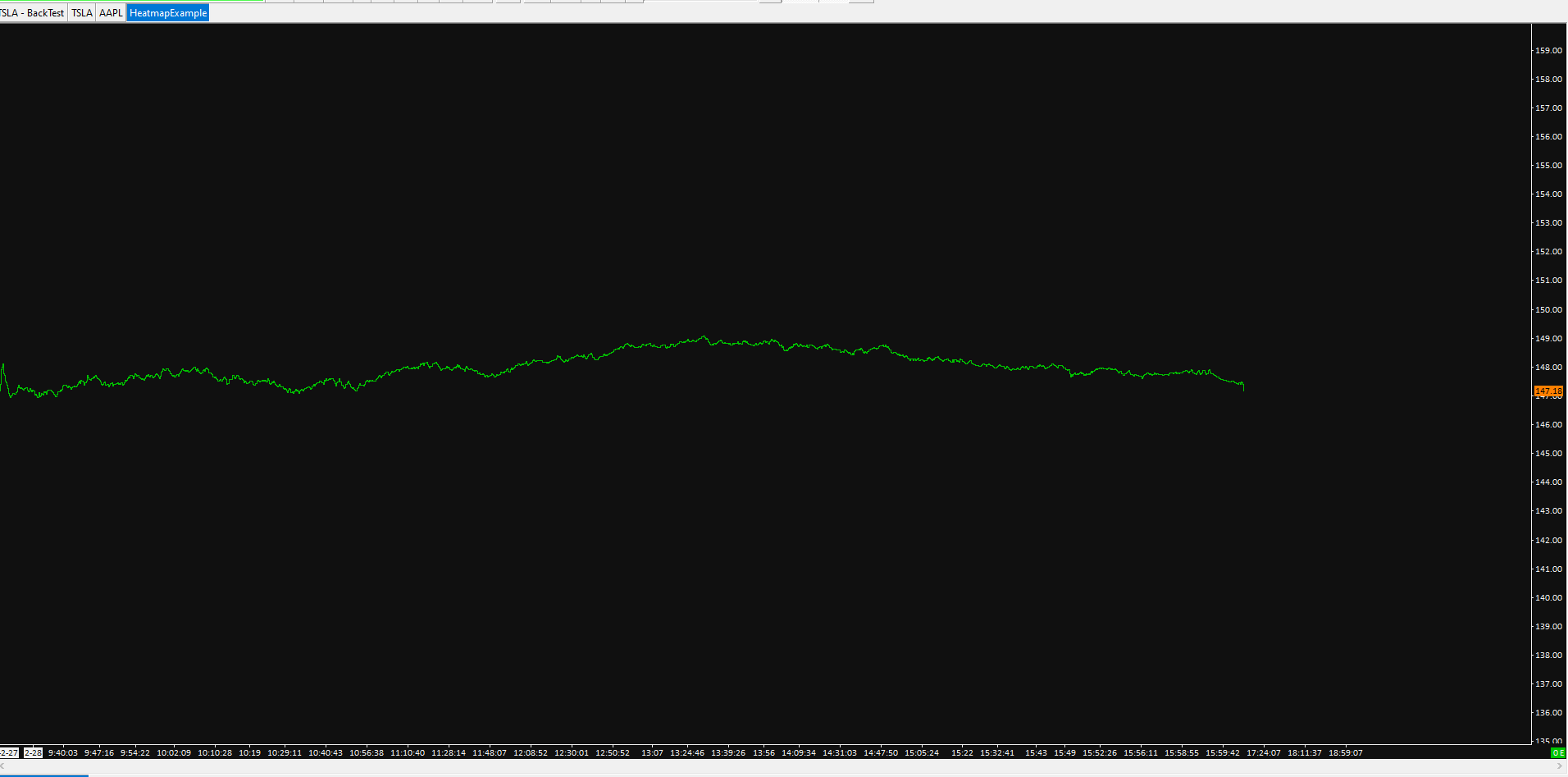Click the 159.00 price scale label

1548,51
